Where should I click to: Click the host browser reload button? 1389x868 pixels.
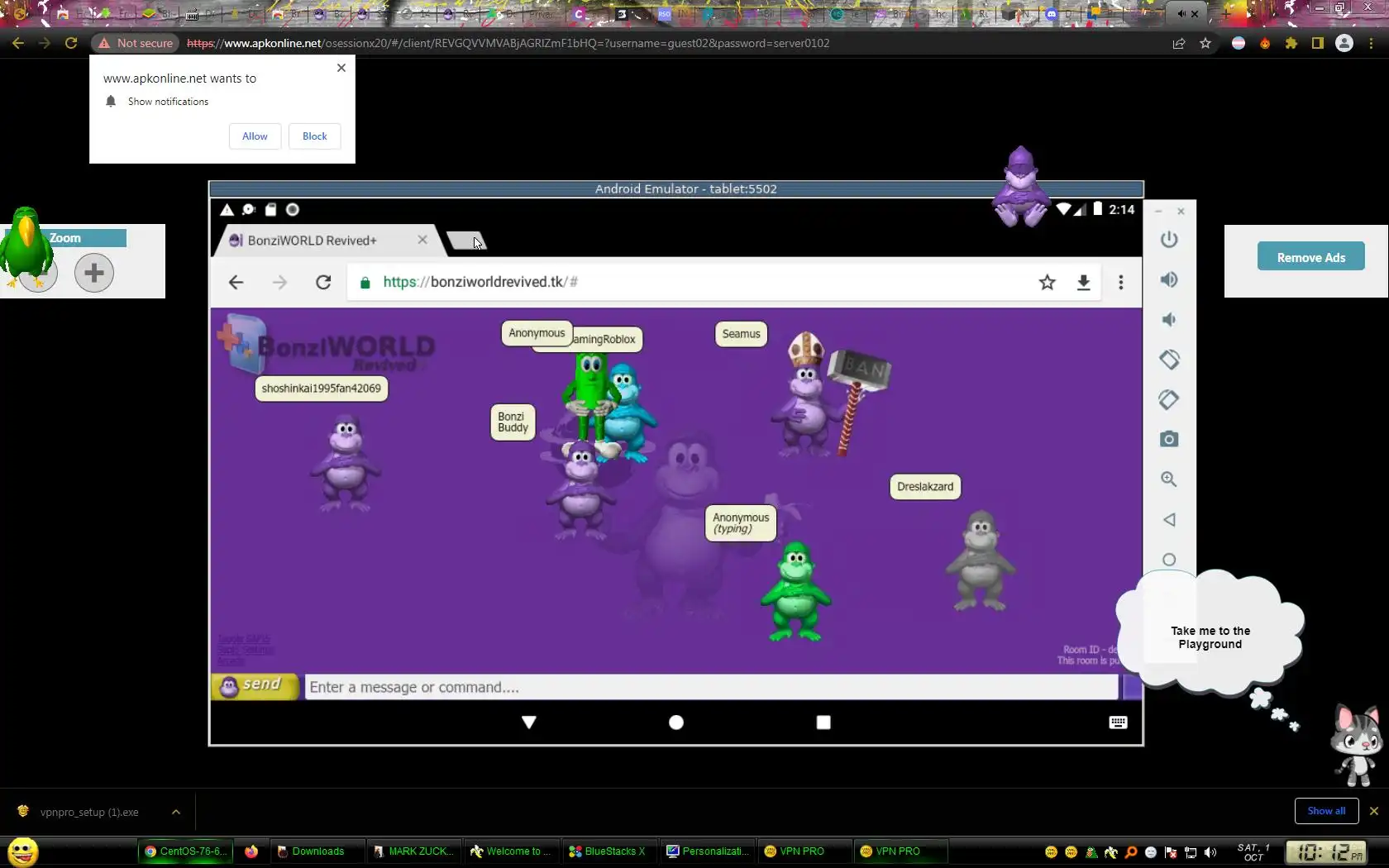click(x=71, y=43)
